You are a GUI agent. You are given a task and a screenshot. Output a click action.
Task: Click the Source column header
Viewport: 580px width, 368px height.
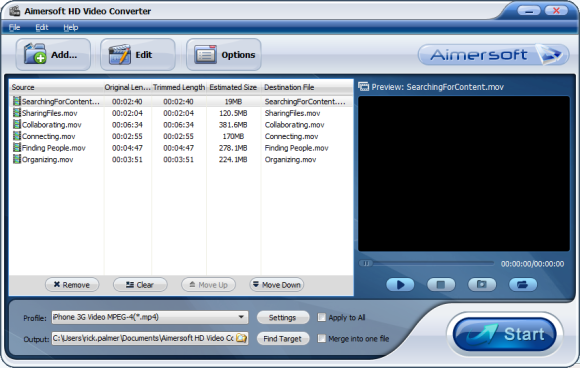56,88
